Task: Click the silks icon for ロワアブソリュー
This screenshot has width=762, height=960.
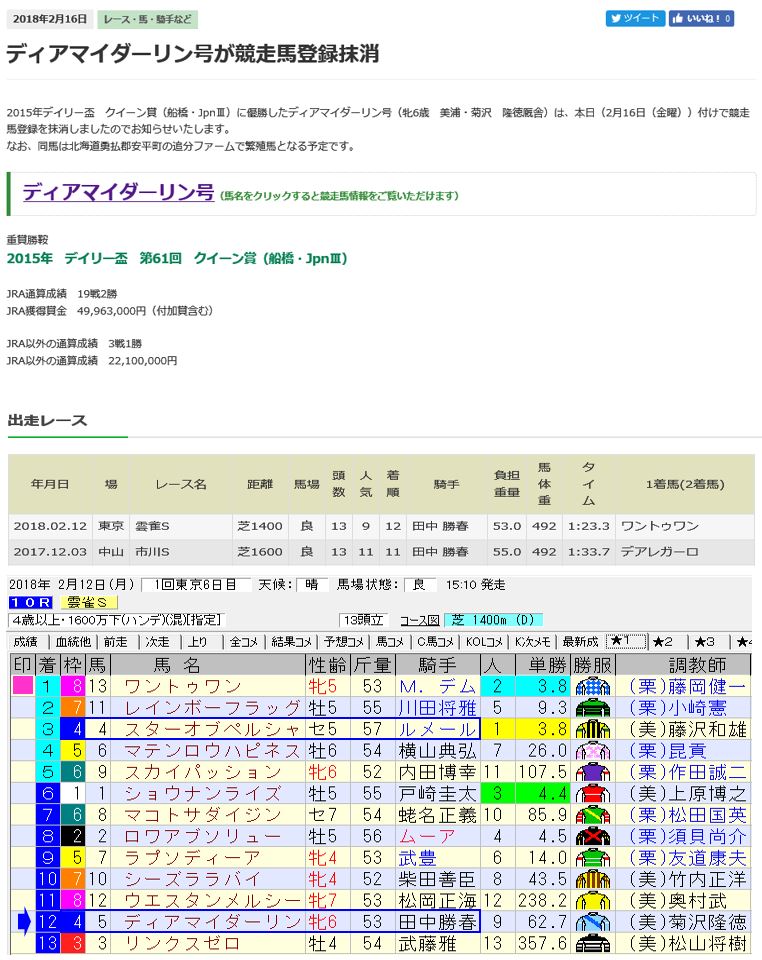Action: coord(592,836)
